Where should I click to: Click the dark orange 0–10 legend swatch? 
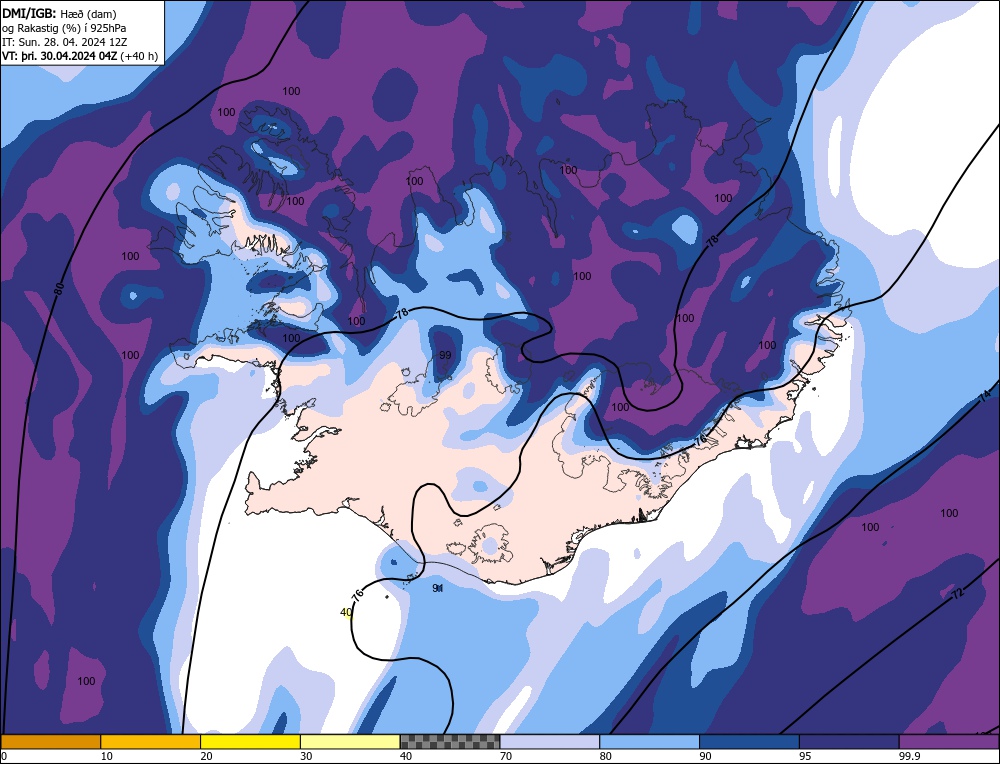(x=51, y=741)
